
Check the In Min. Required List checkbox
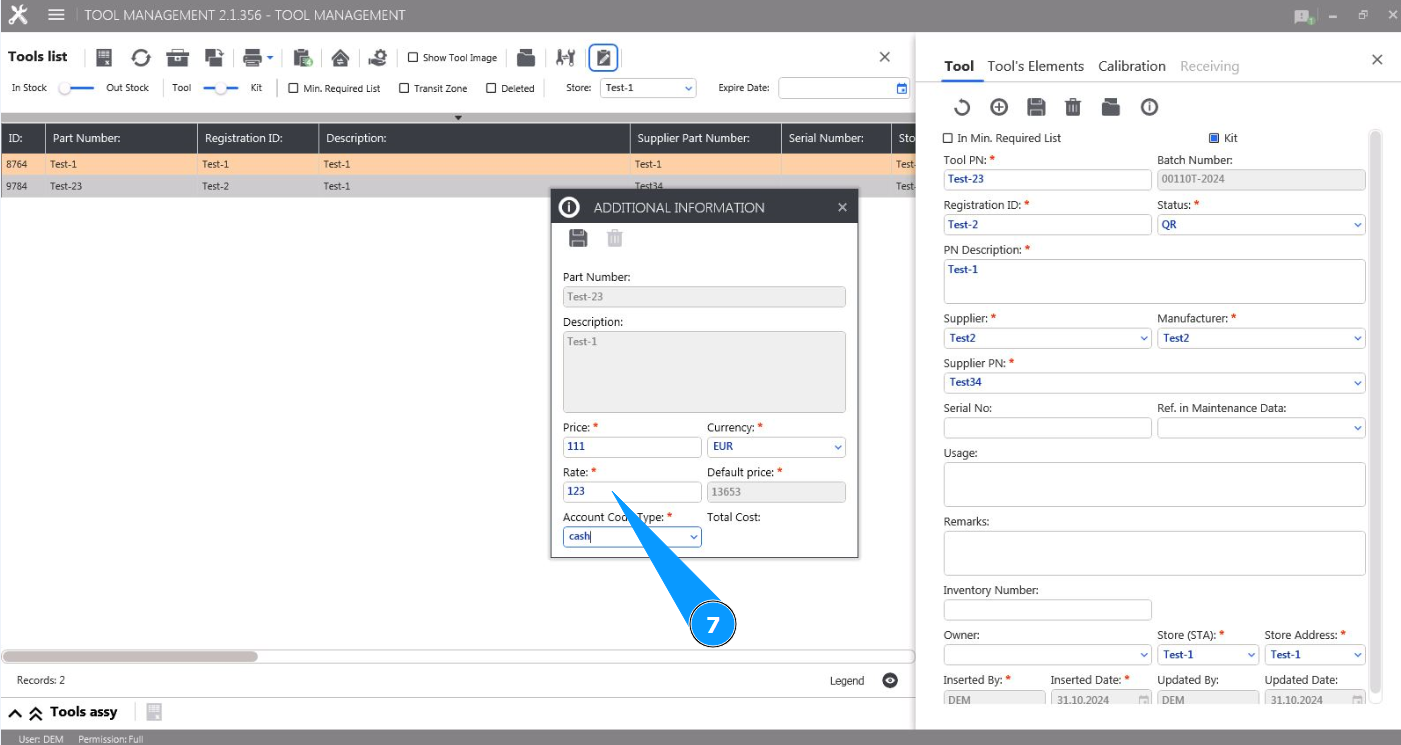pos(949,138)
